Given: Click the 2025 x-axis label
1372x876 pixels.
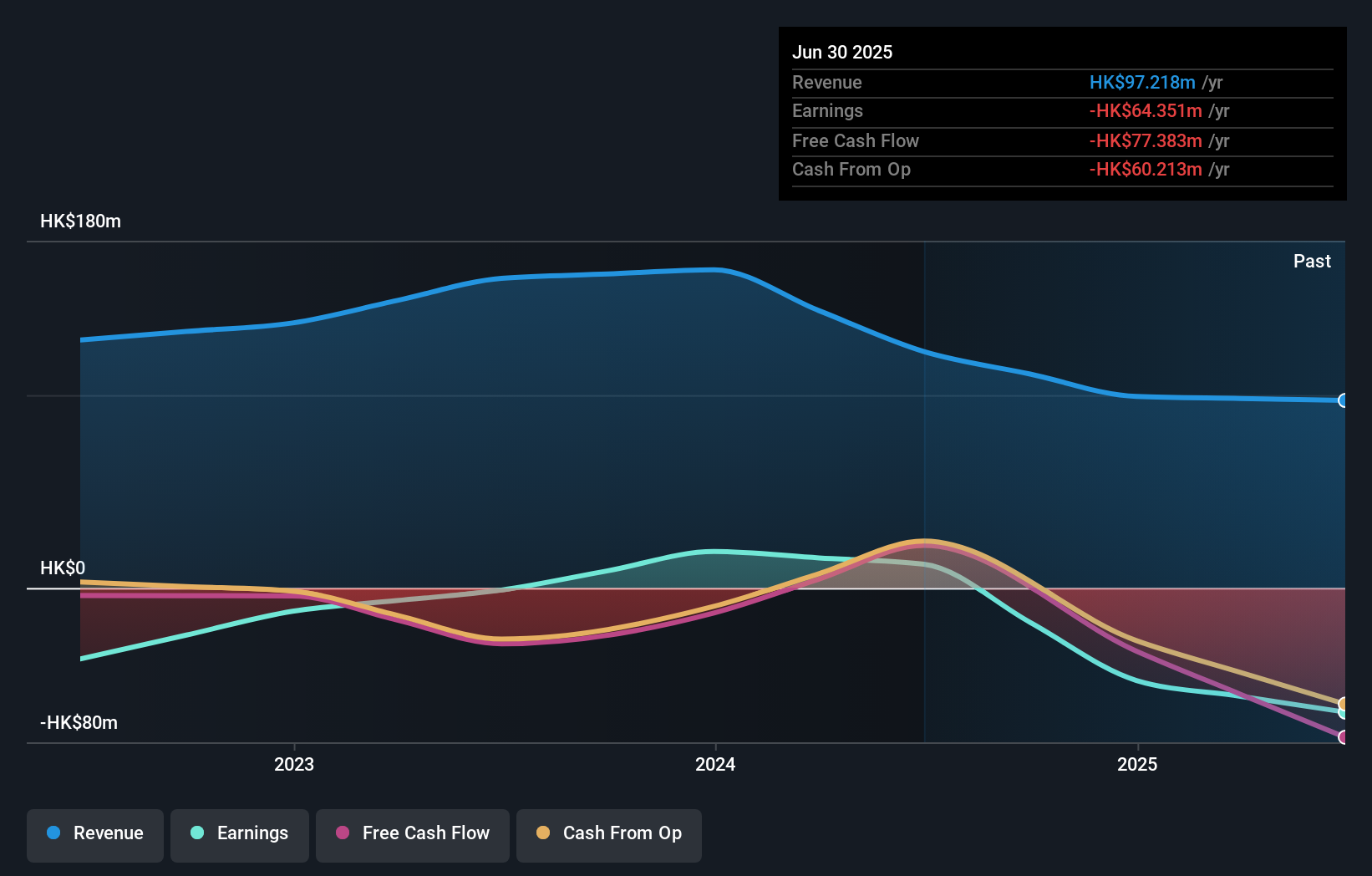Looking at the screenshot, I should coord(1137,764).
